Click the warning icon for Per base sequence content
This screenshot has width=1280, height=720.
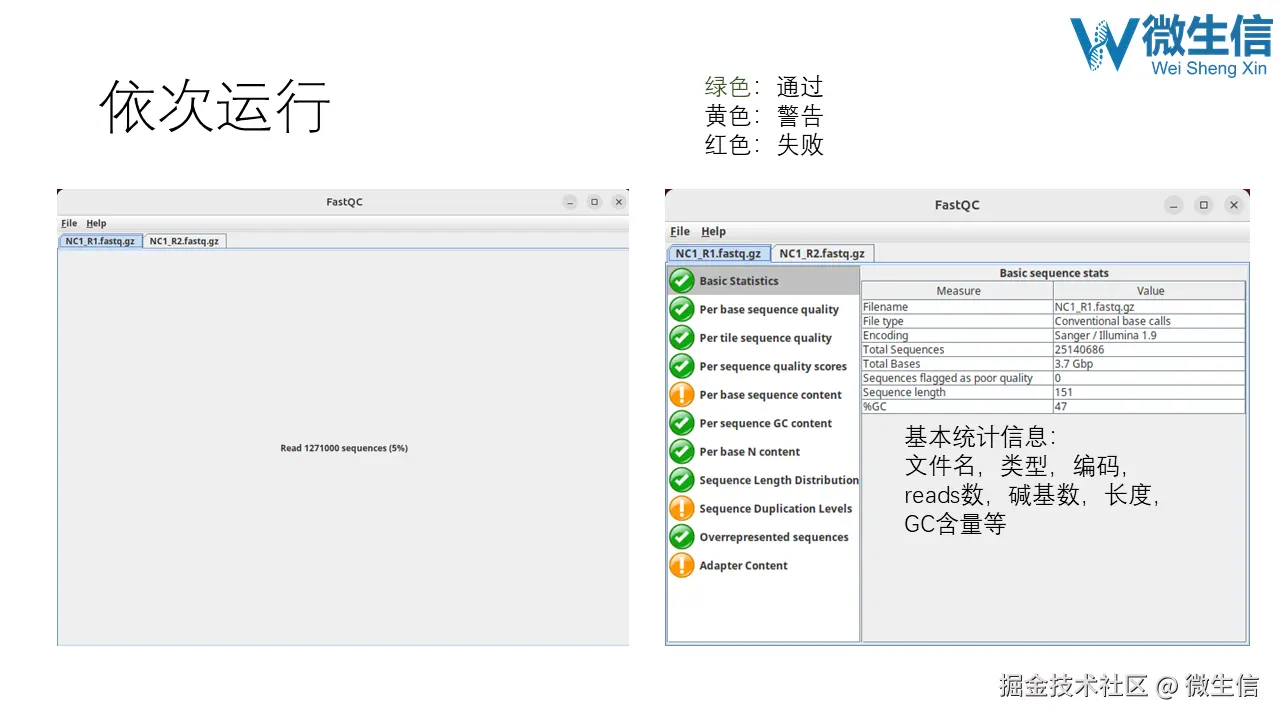click(681, 395)
